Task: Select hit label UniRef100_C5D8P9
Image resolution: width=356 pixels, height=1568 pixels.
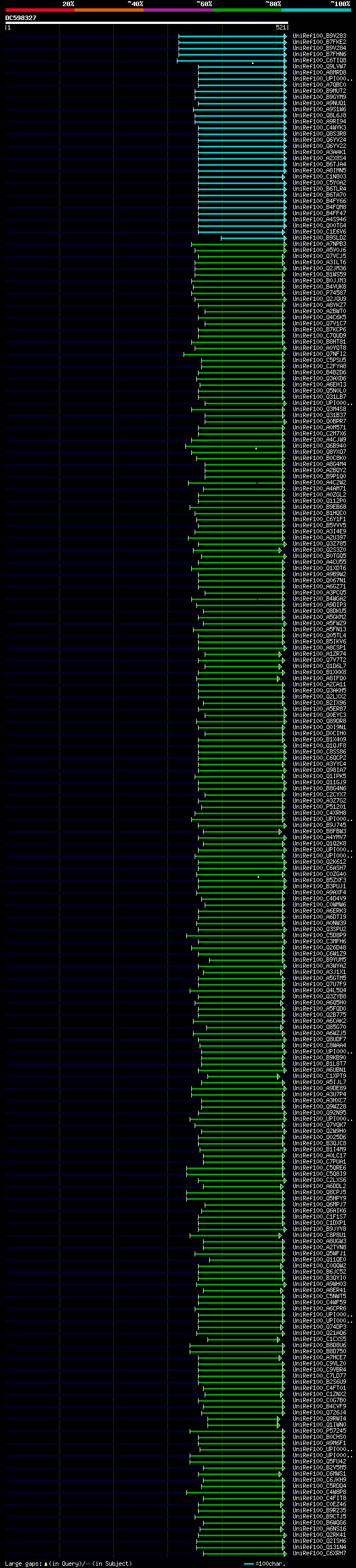Action: click(319, 935)
